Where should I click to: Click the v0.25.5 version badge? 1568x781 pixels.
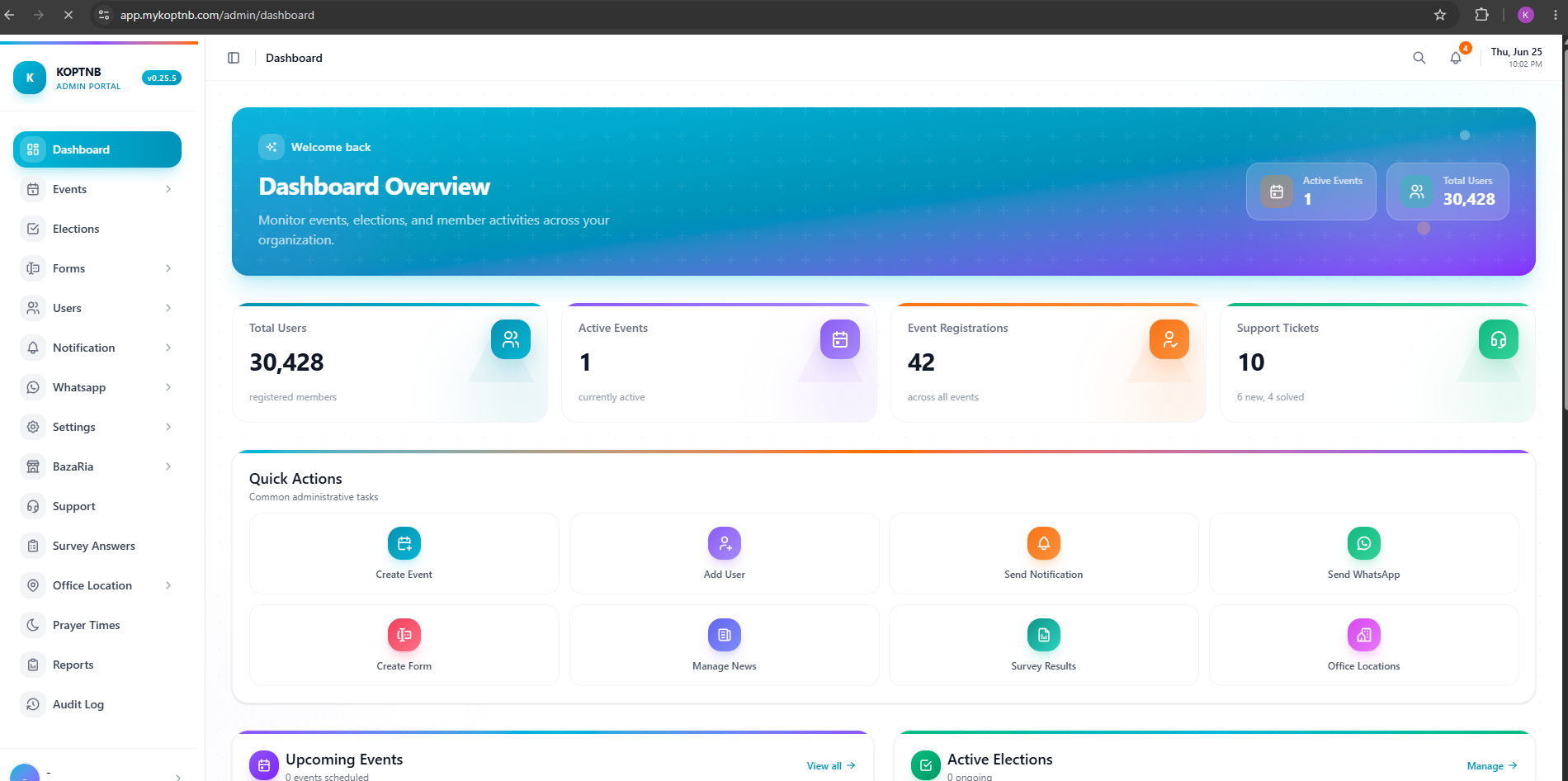(x=162, y=78)
